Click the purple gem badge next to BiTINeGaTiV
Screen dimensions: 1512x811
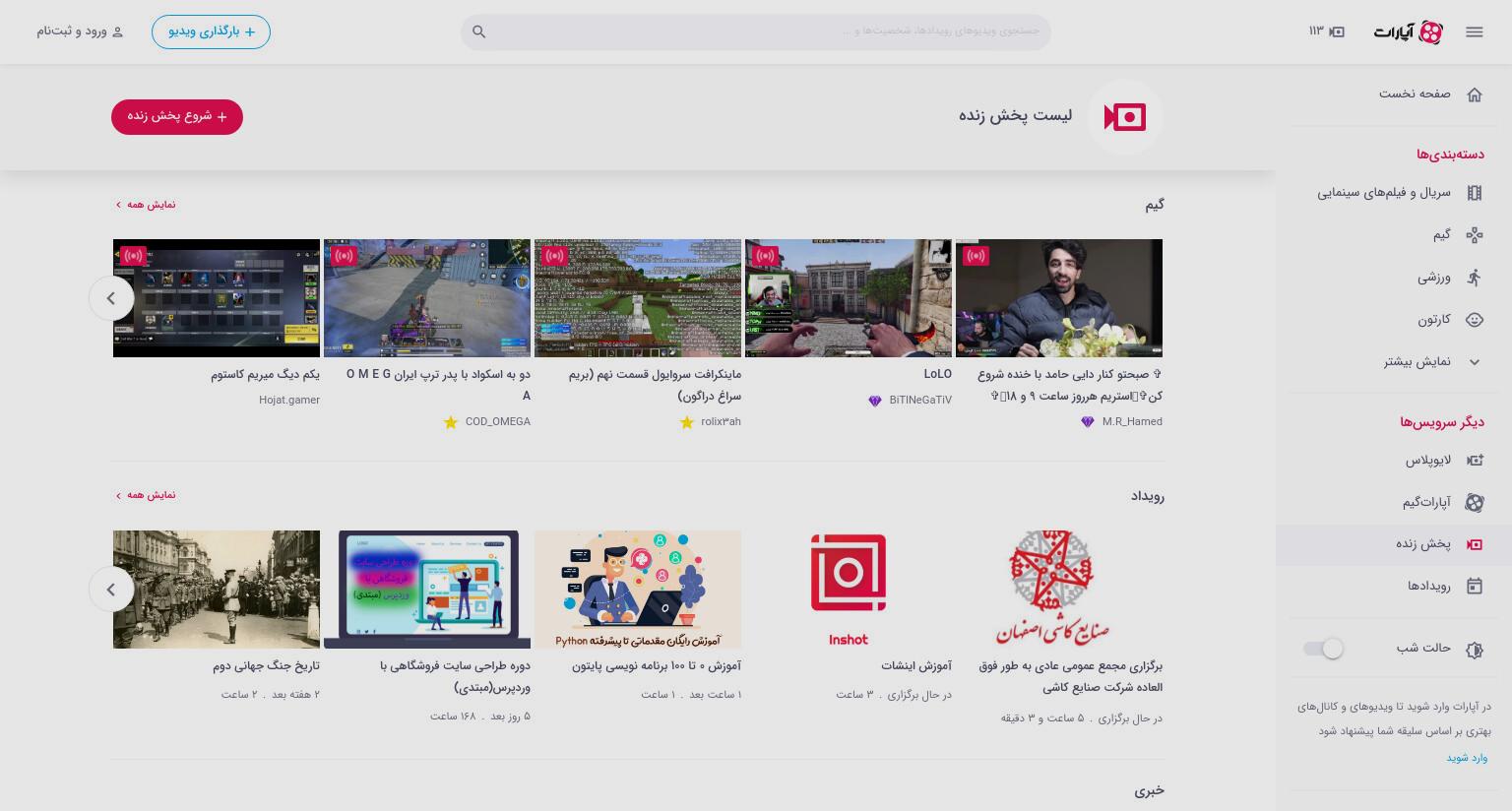tap(874, 401)
